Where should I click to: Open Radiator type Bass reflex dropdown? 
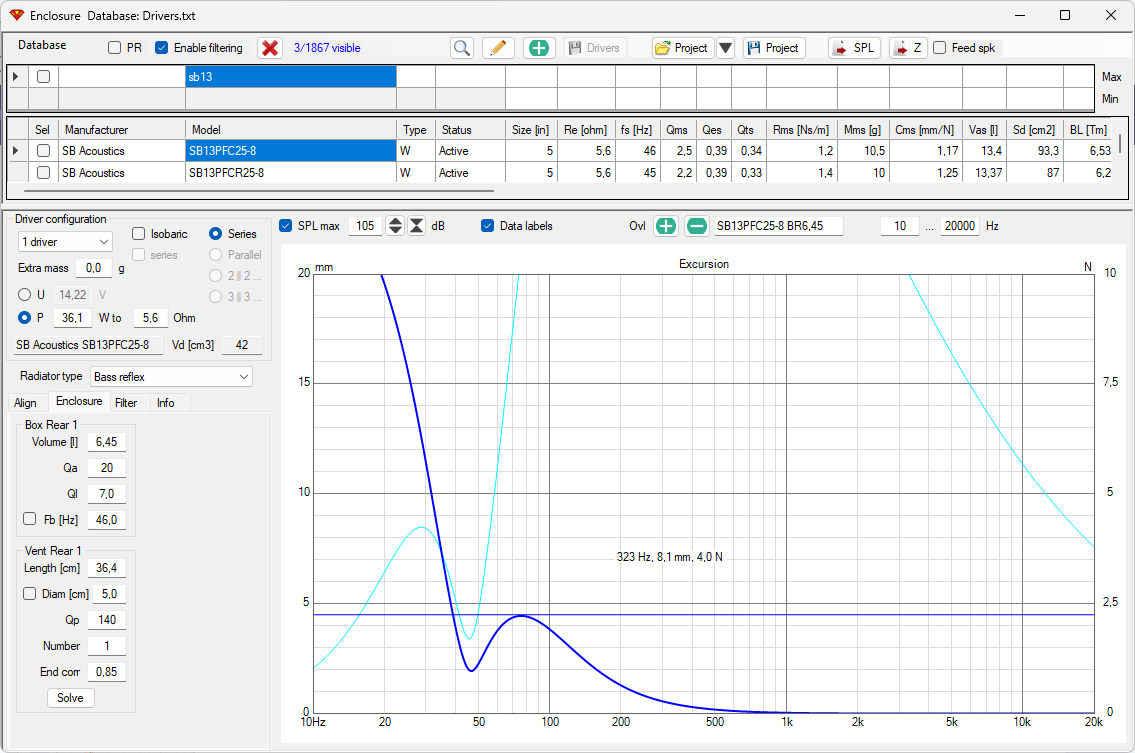tap(172, 376)
